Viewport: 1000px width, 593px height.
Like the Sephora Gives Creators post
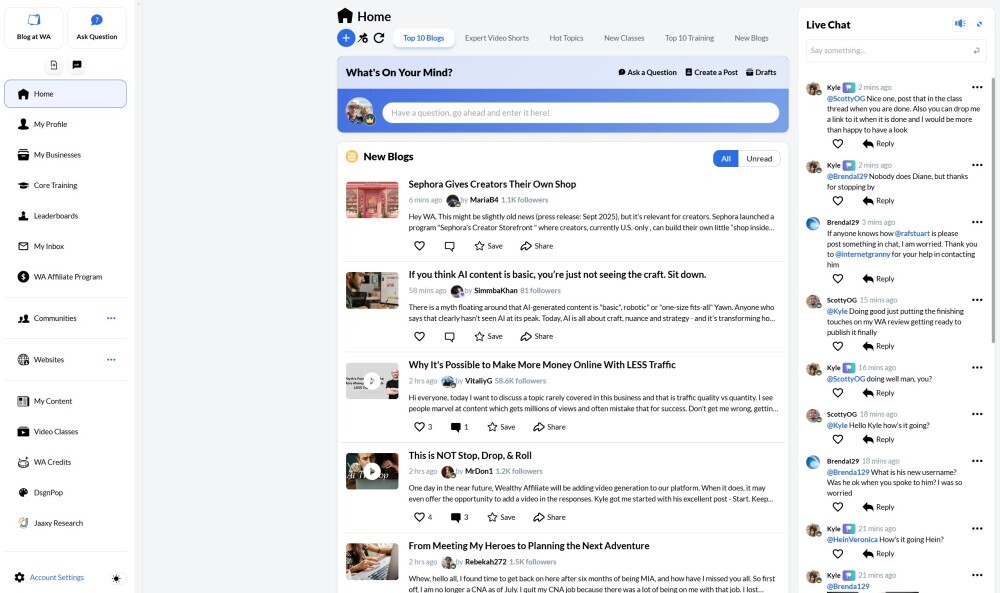click(419, 246)
